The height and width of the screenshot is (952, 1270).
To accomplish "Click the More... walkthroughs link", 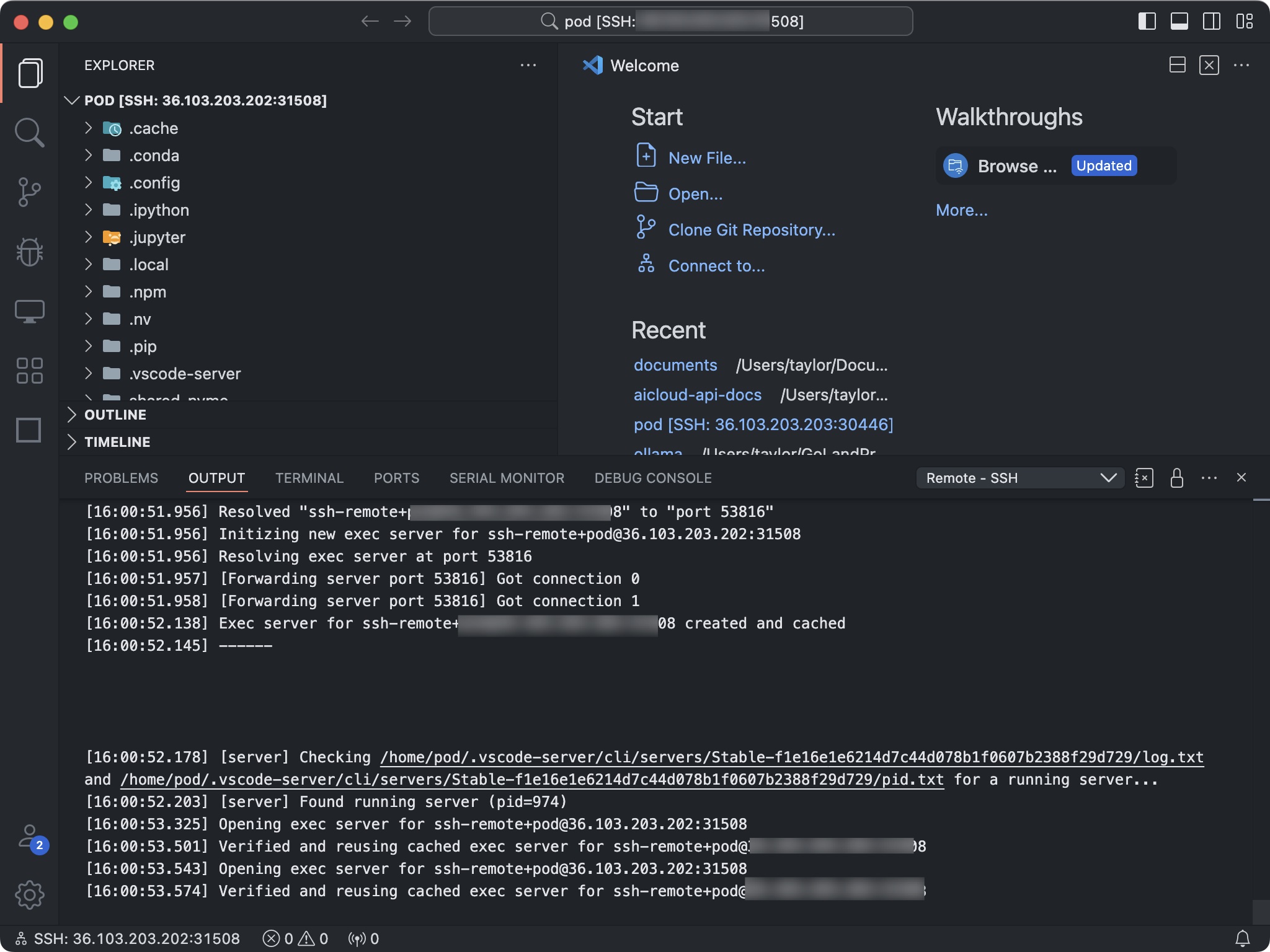I will tap(961, 210).
